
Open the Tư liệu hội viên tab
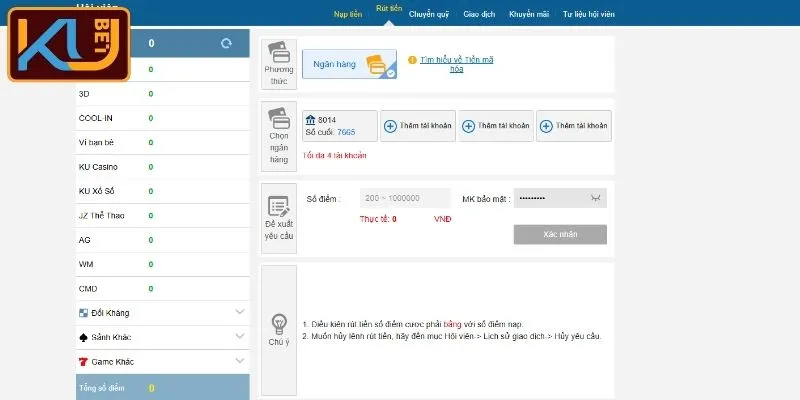click(589, 14)
